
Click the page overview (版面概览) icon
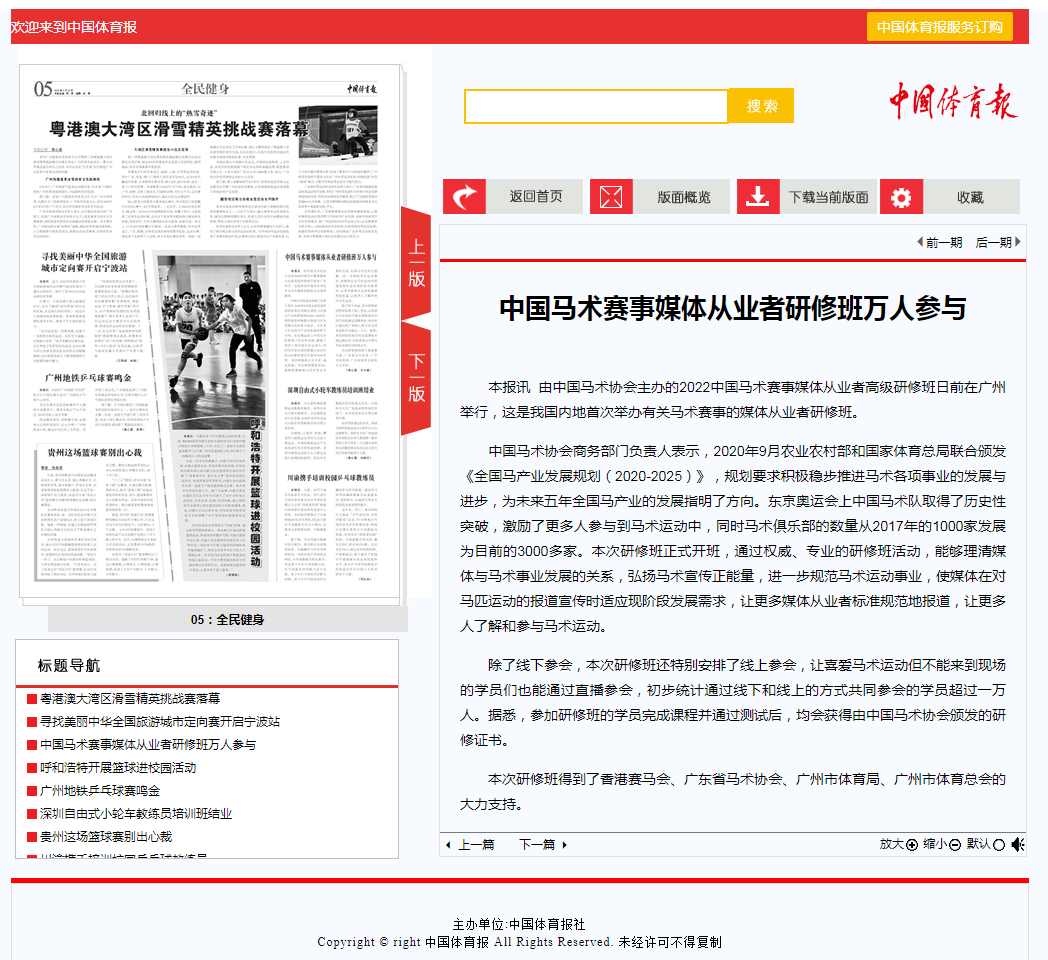coord(611,197)
